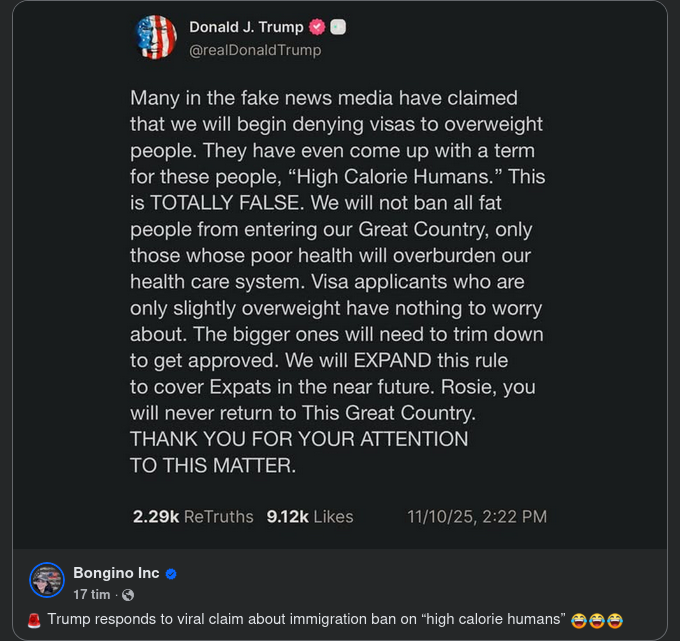The image size is (680, 641).
Task: Click the 11/10/25, 2:22 PM timestamp
Action: (x=477, y=517)
